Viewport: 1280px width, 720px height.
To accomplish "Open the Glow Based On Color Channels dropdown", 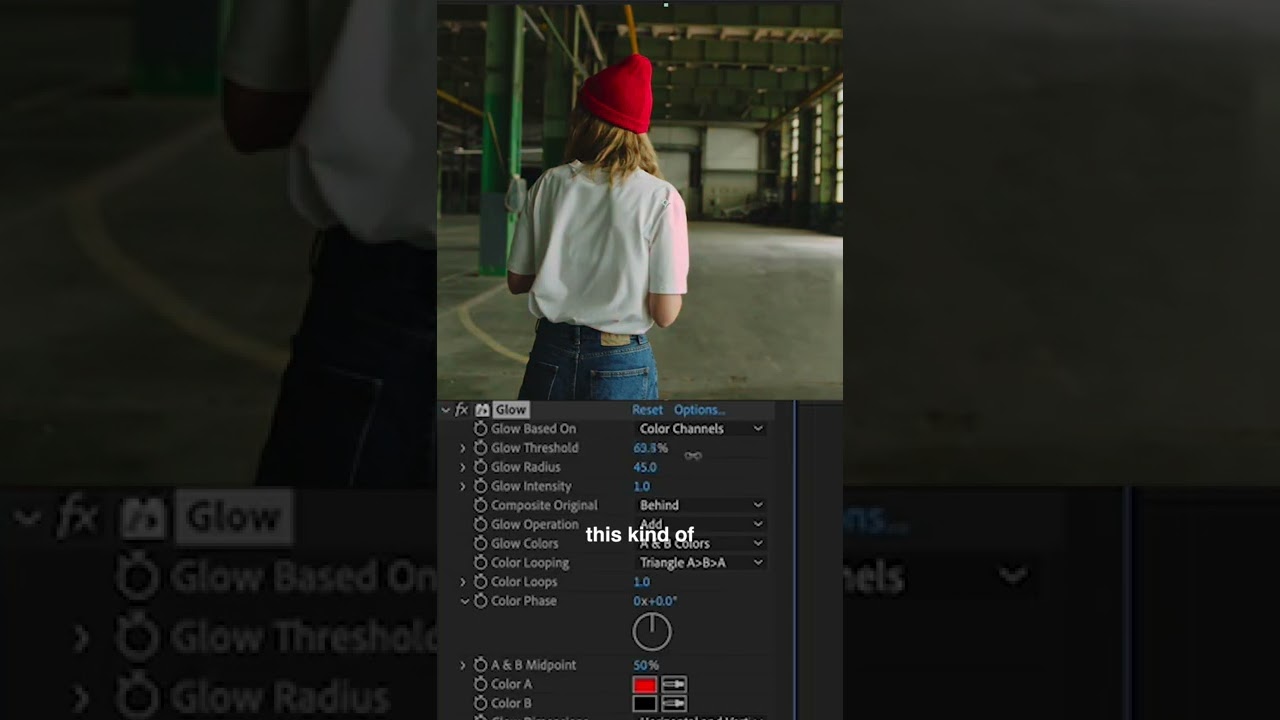I will tap(701, 429).
